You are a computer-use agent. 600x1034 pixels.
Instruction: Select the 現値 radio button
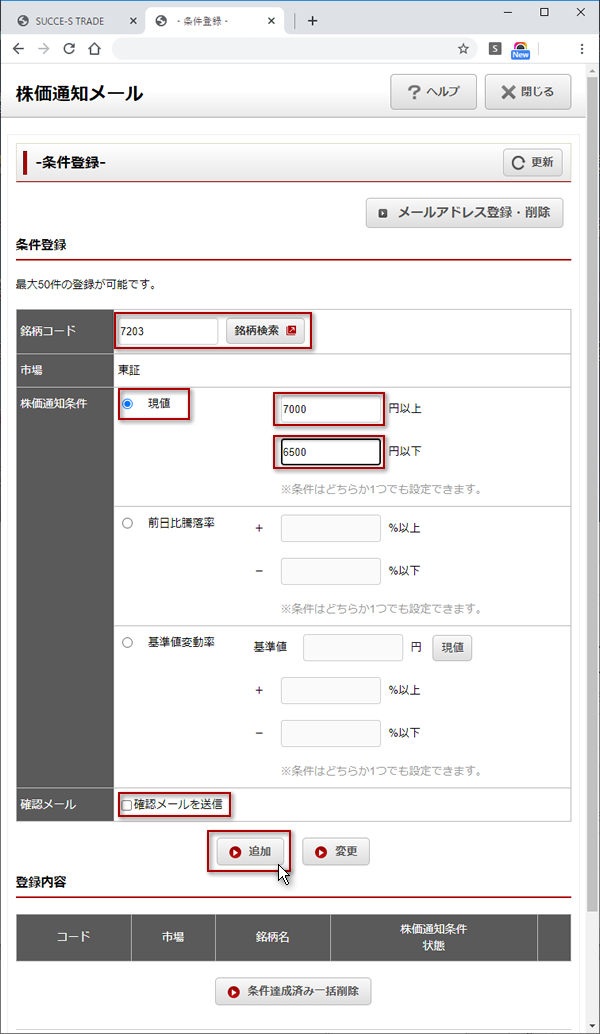[127, 404]
